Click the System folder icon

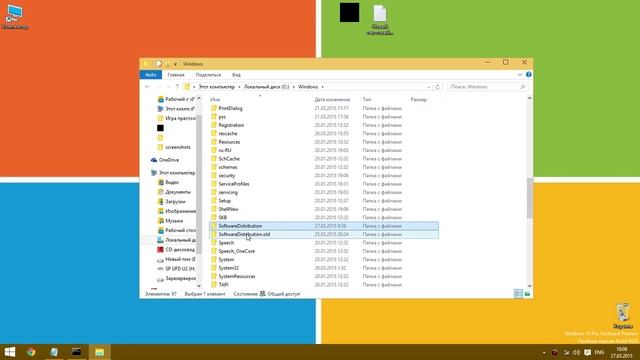[213, 259]
